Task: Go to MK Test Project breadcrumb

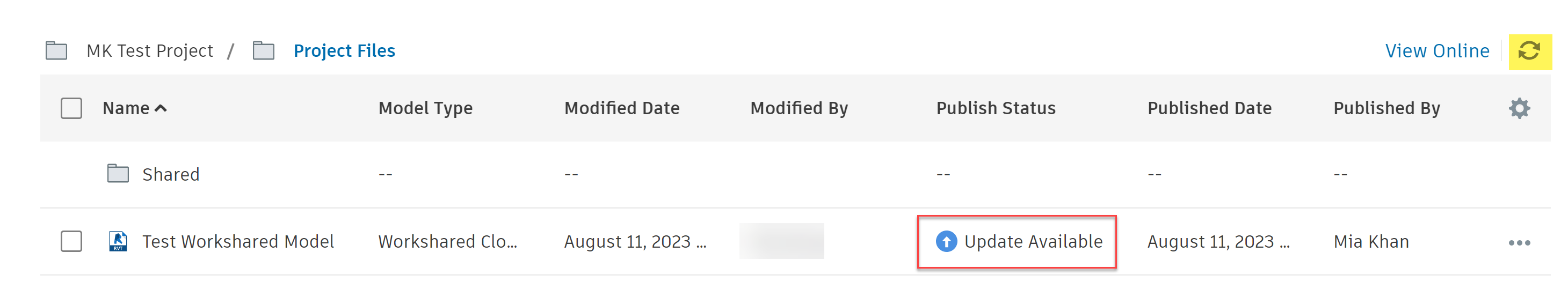Action: point(150,50)
